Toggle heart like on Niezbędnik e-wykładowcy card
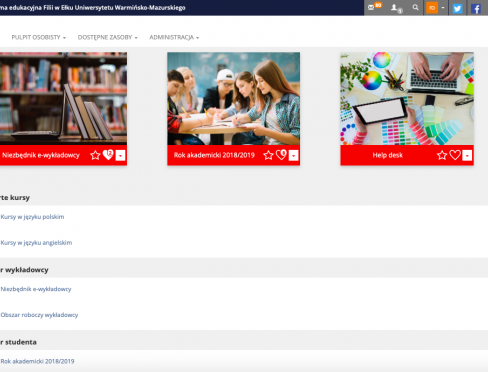Image resolution: width=488 pixels, height=372 pixels. tap(108, 155)
